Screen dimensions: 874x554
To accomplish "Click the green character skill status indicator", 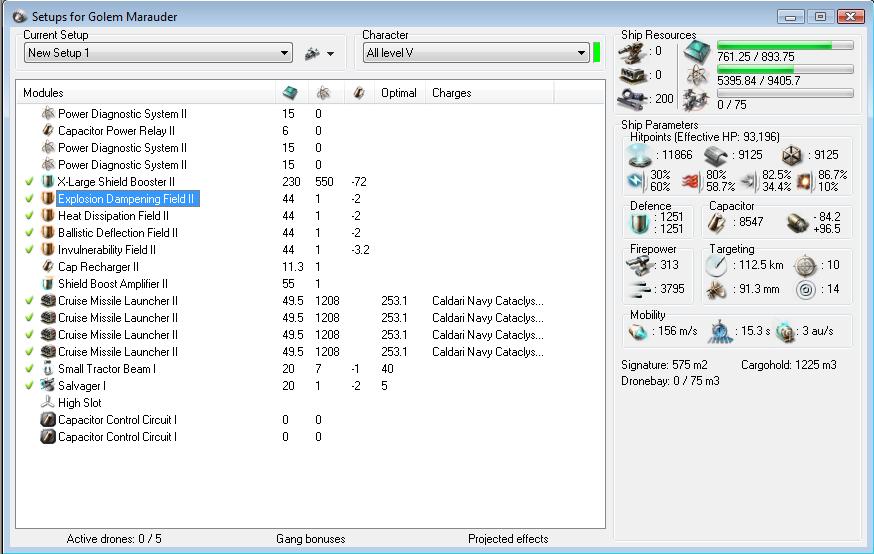I will pos(596,52).
